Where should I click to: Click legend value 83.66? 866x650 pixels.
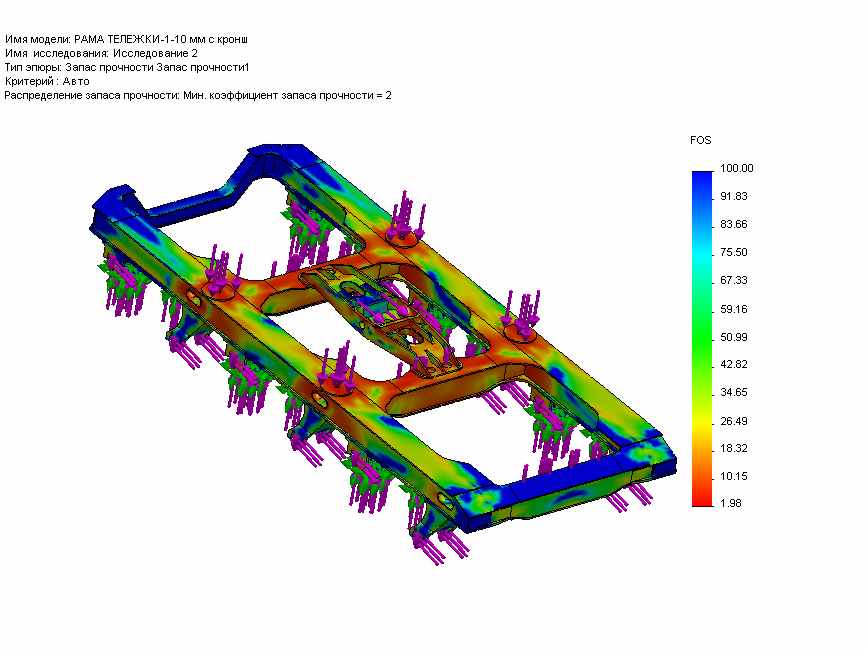(734, 224)
